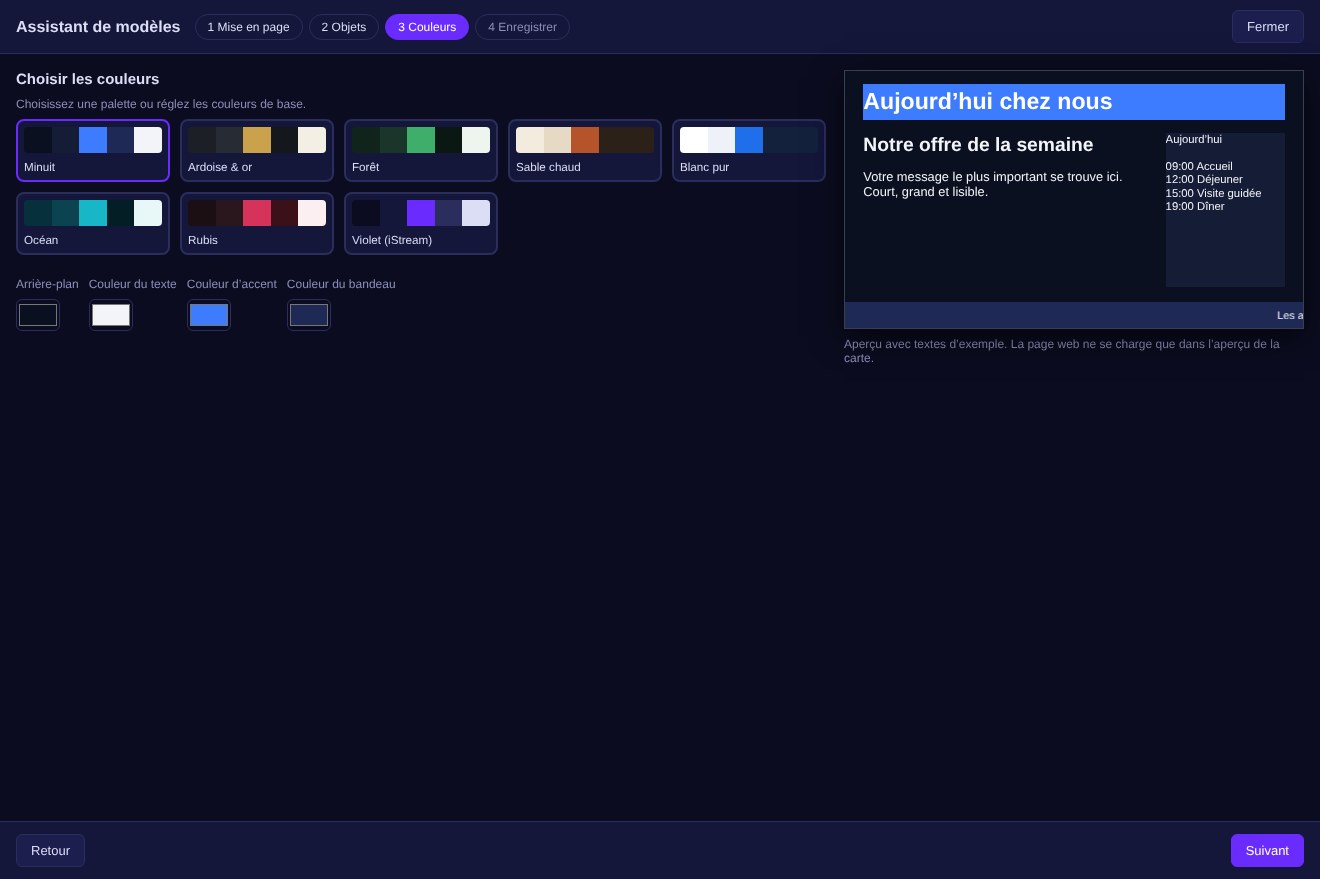Choose the Ardoise & or palette
1320x879 pixels.
click(x=257, y=150)
